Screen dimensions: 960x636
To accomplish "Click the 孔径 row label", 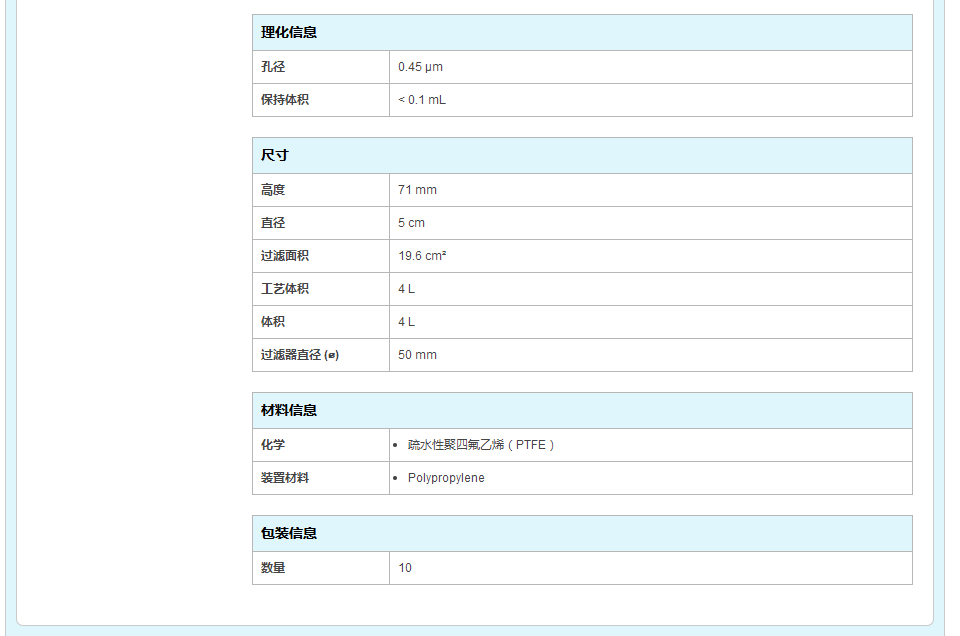I will (x=268, y=66).
